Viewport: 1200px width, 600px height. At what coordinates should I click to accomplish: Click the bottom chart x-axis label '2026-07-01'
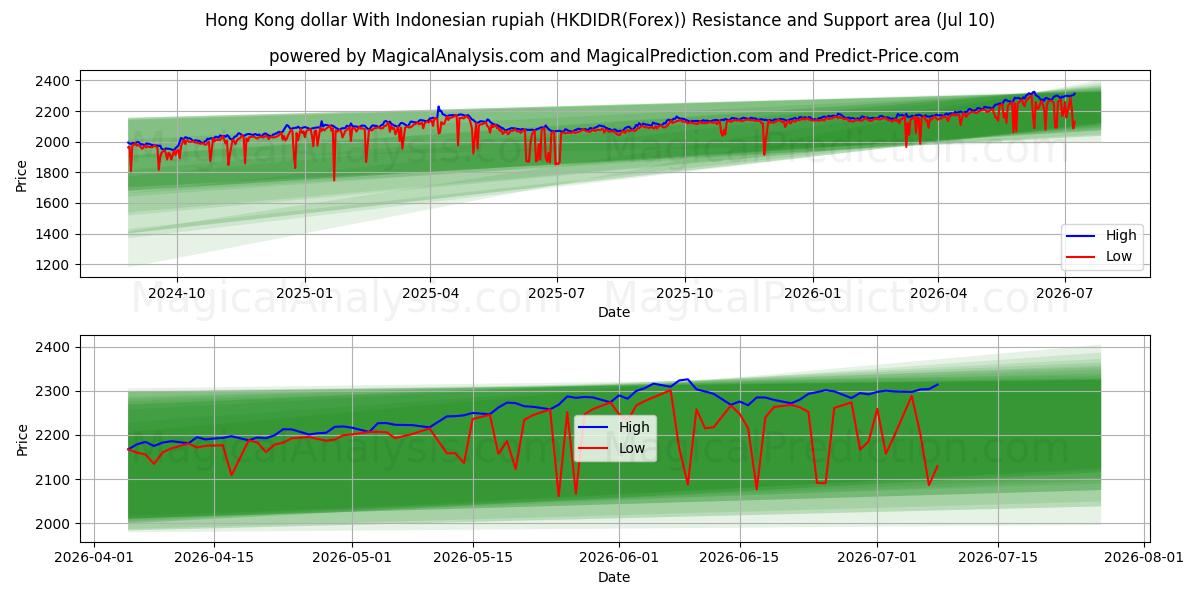(877, 558)
